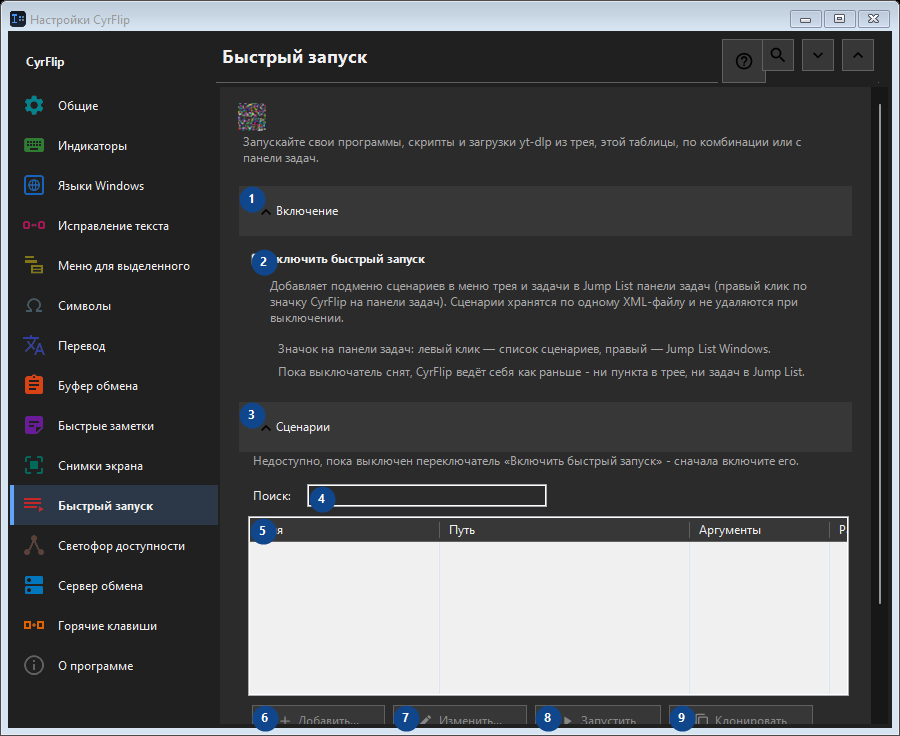Screen dimensions: 900x736
Task: Minimize the Настройки CyrFlip window
Action: 805,19
